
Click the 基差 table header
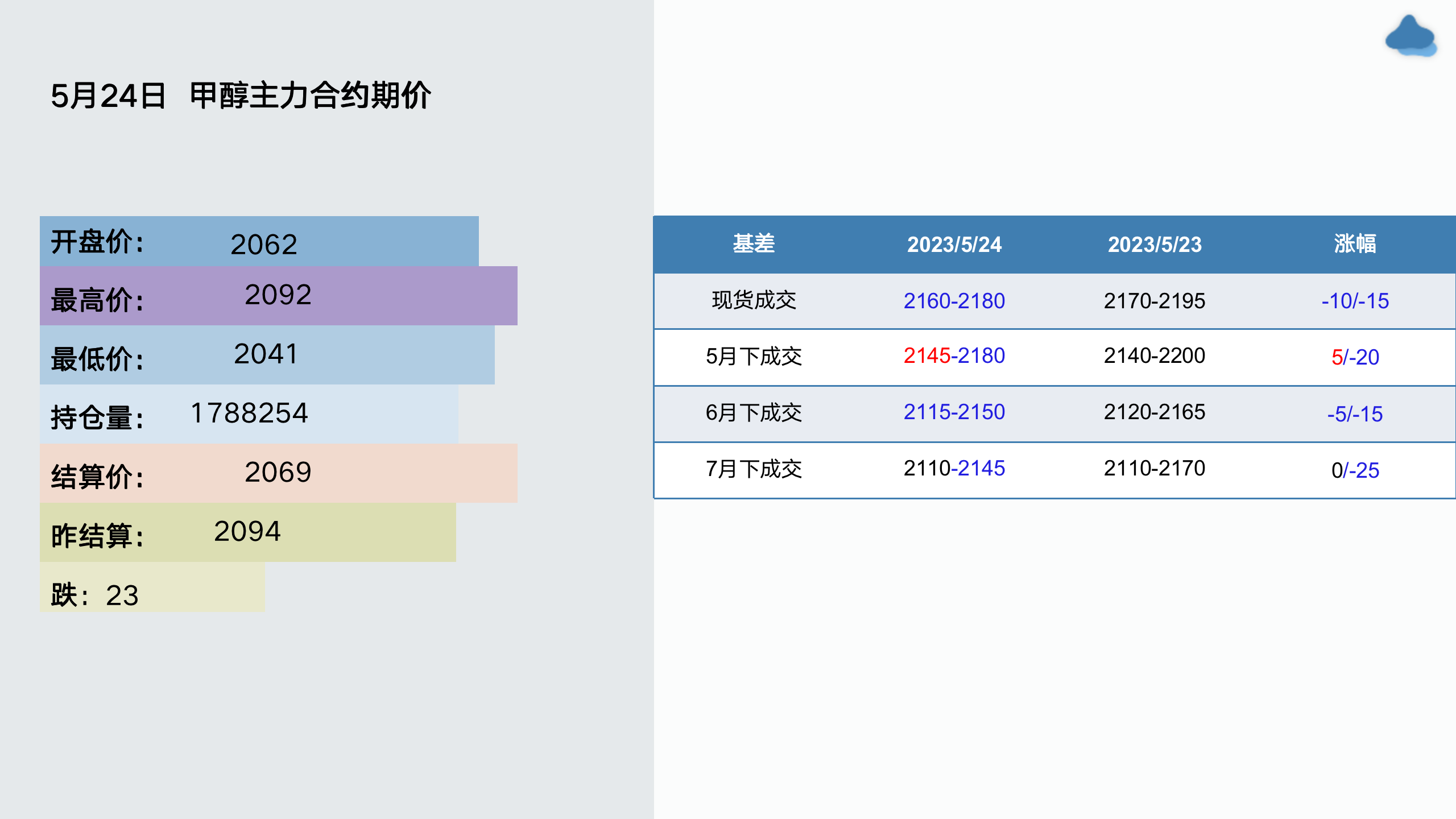tap(754, 243)
